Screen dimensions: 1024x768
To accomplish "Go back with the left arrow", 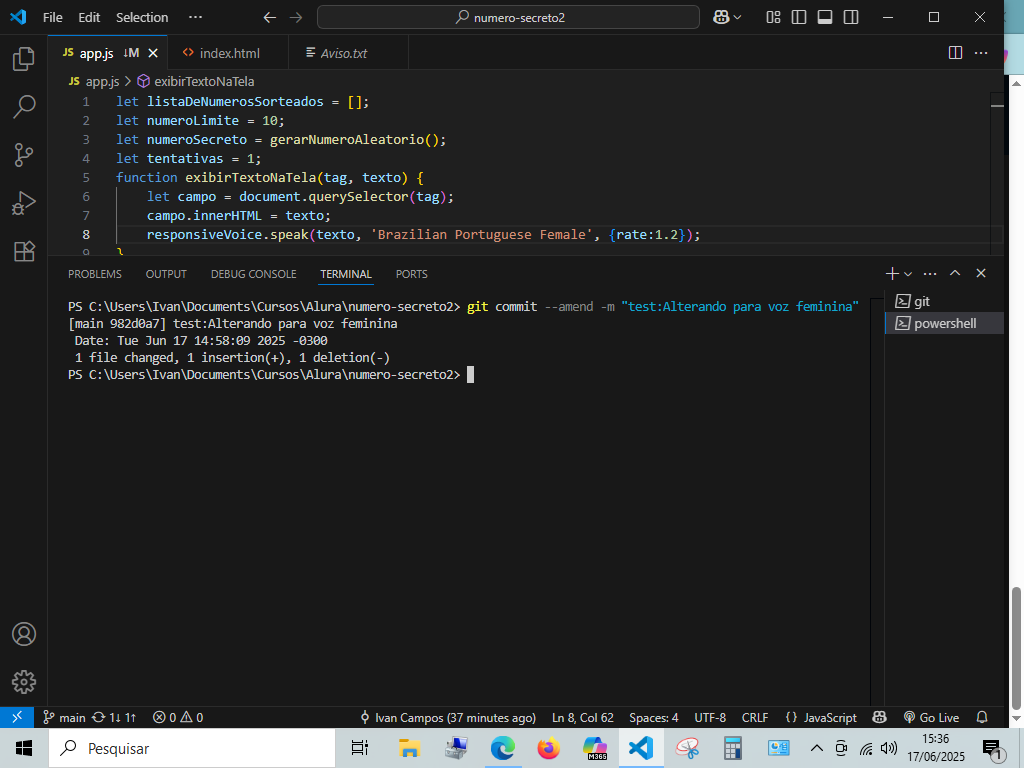I will point(269,18).
